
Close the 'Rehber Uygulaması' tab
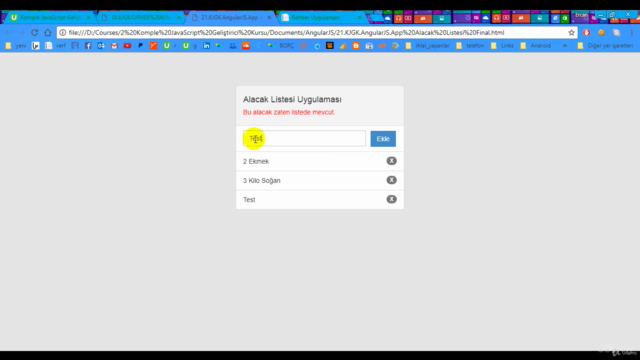point(360,18)
